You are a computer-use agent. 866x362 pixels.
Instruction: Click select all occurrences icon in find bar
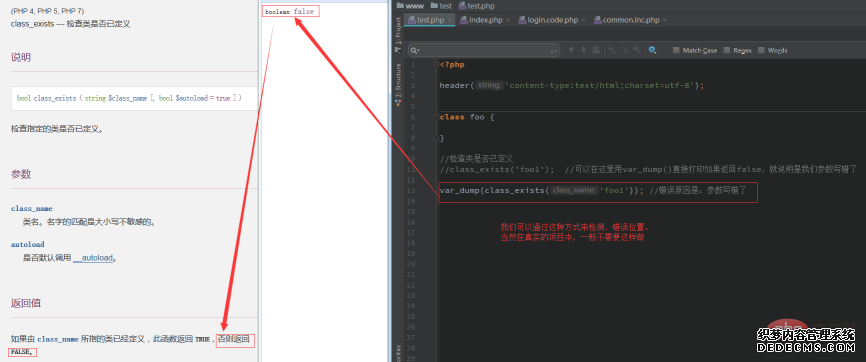point(636,50)
